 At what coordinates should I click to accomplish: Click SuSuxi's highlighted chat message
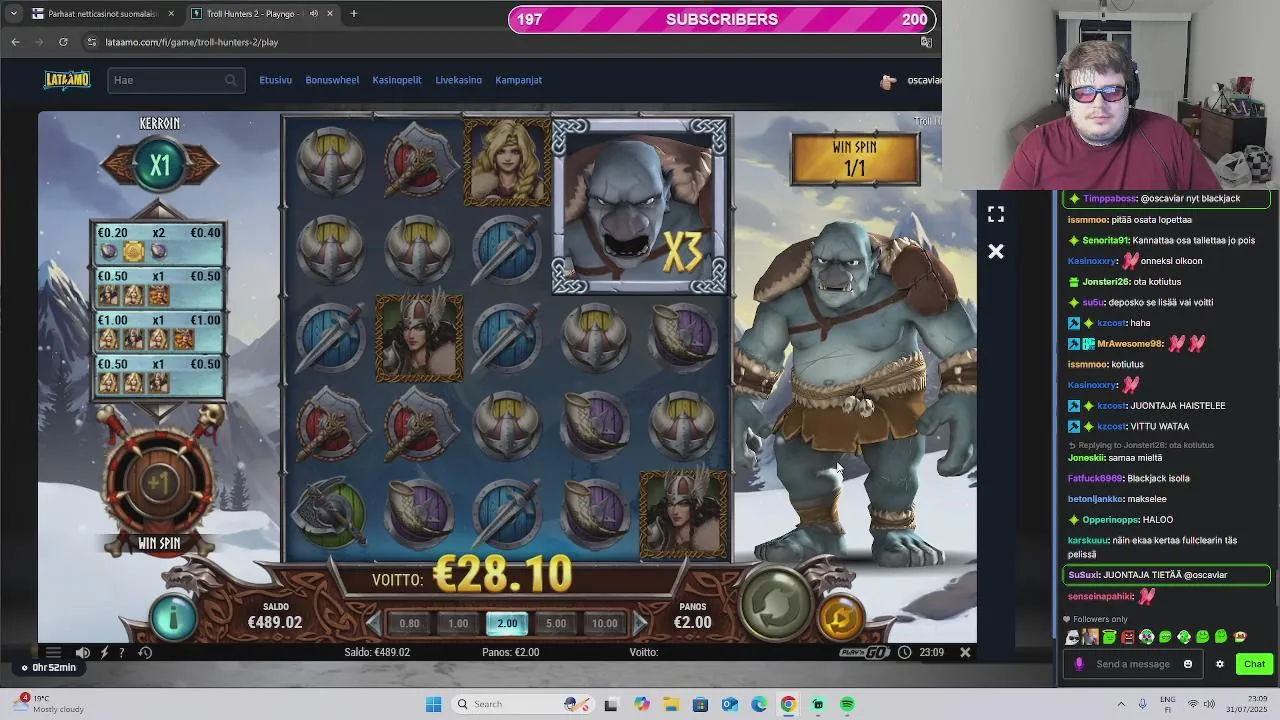coord(1166,575)
